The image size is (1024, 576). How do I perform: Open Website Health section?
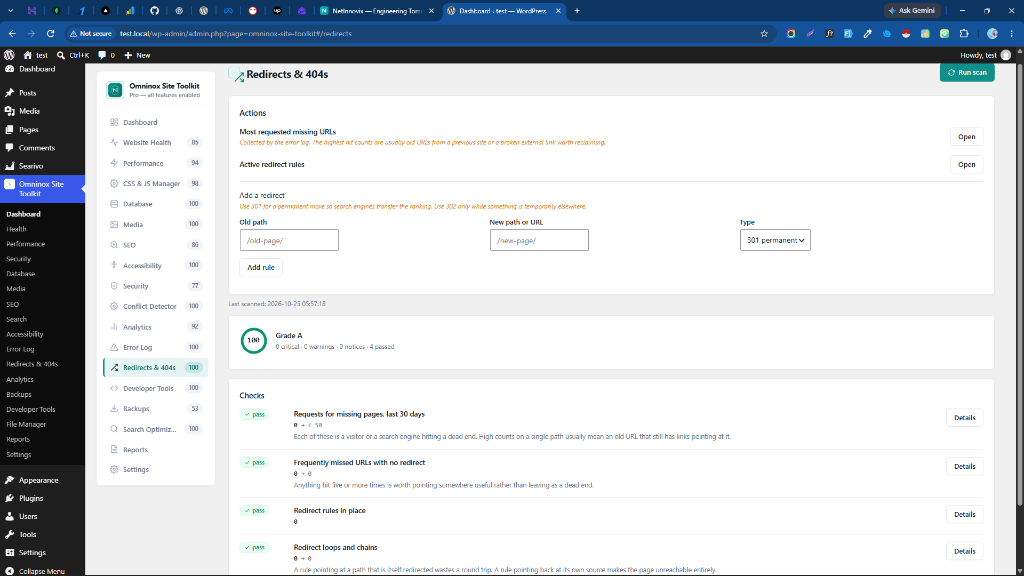(155, 142)
